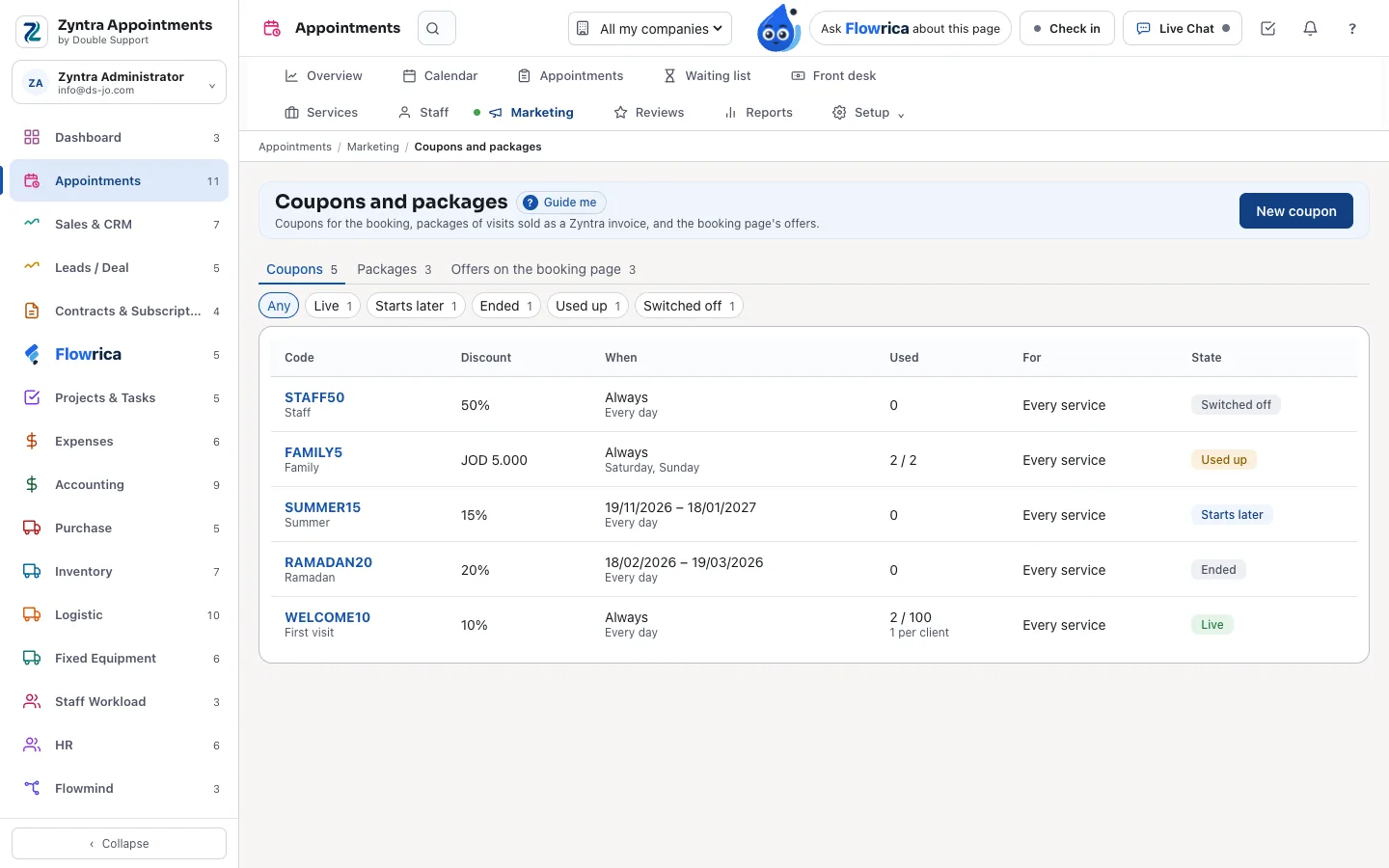Click the Guide me button

tap(561, 203)
